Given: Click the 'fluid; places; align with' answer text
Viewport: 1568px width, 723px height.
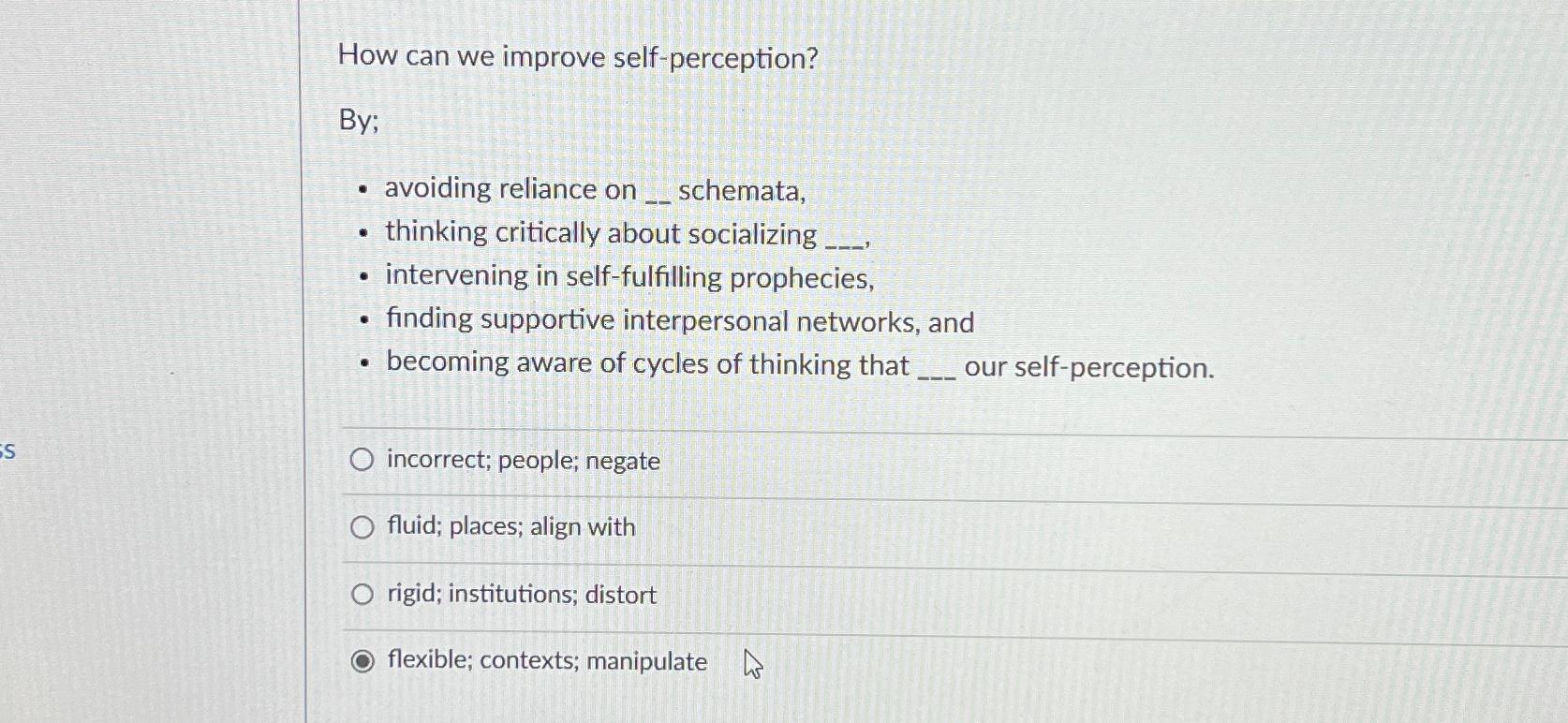Looking at the screenshot, I should [510, 527].
